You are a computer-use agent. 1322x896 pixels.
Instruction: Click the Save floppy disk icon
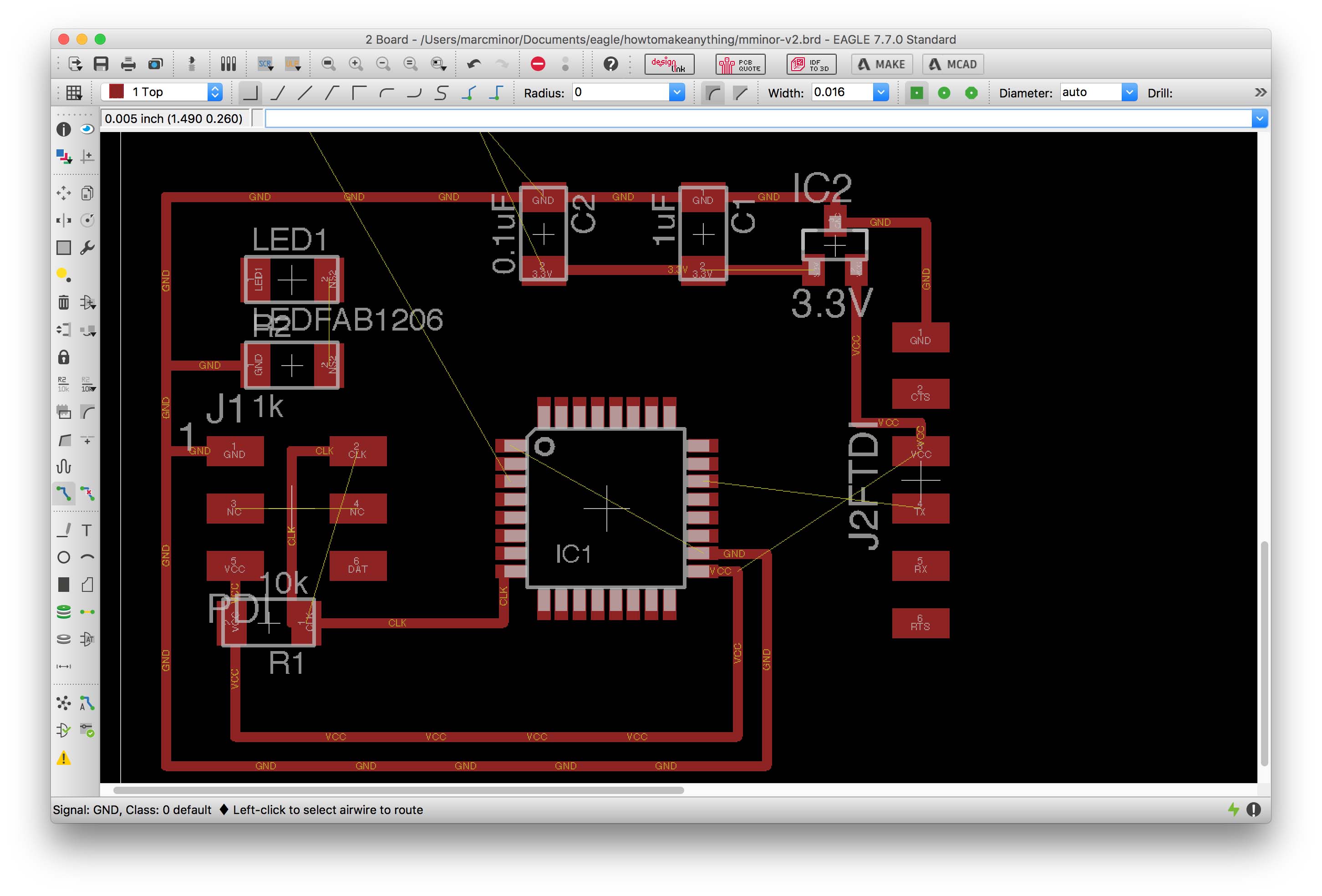[101, 64]
